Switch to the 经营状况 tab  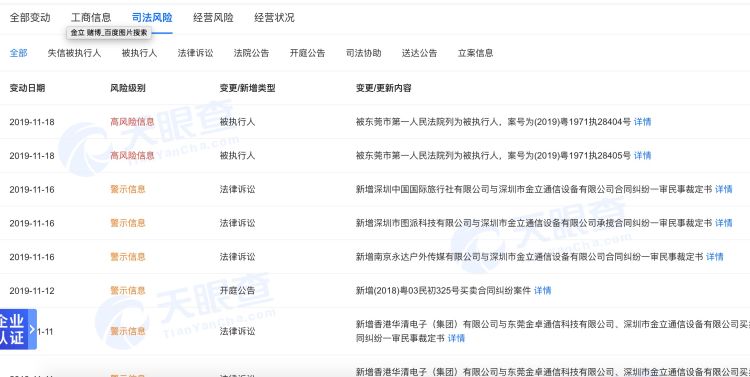click(x=275, y=18)
